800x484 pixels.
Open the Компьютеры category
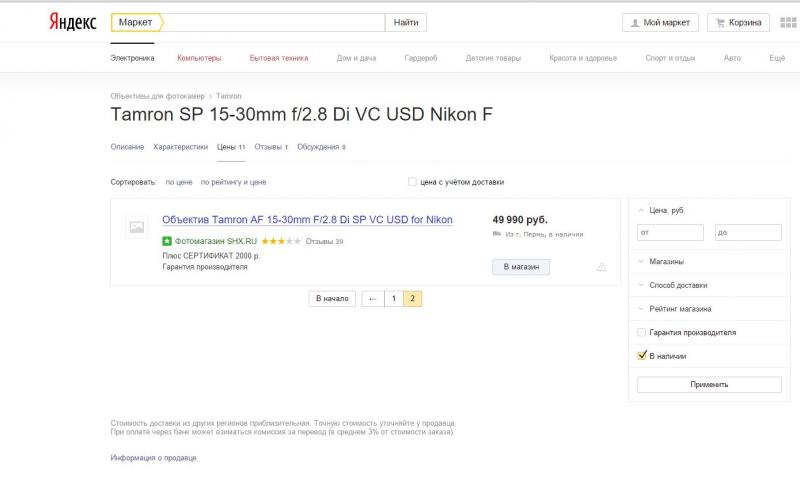click(x=199, y=58)
